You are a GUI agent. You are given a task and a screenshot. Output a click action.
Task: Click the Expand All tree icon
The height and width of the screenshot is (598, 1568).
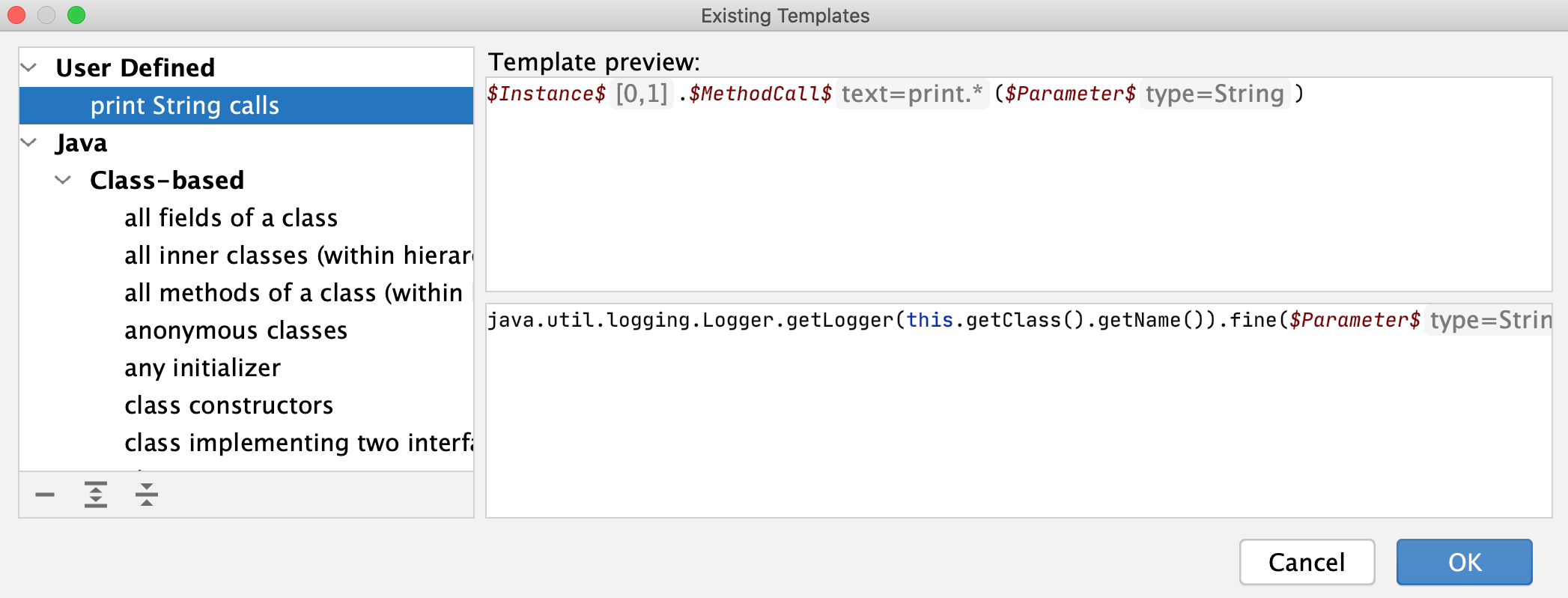[96, 495]
